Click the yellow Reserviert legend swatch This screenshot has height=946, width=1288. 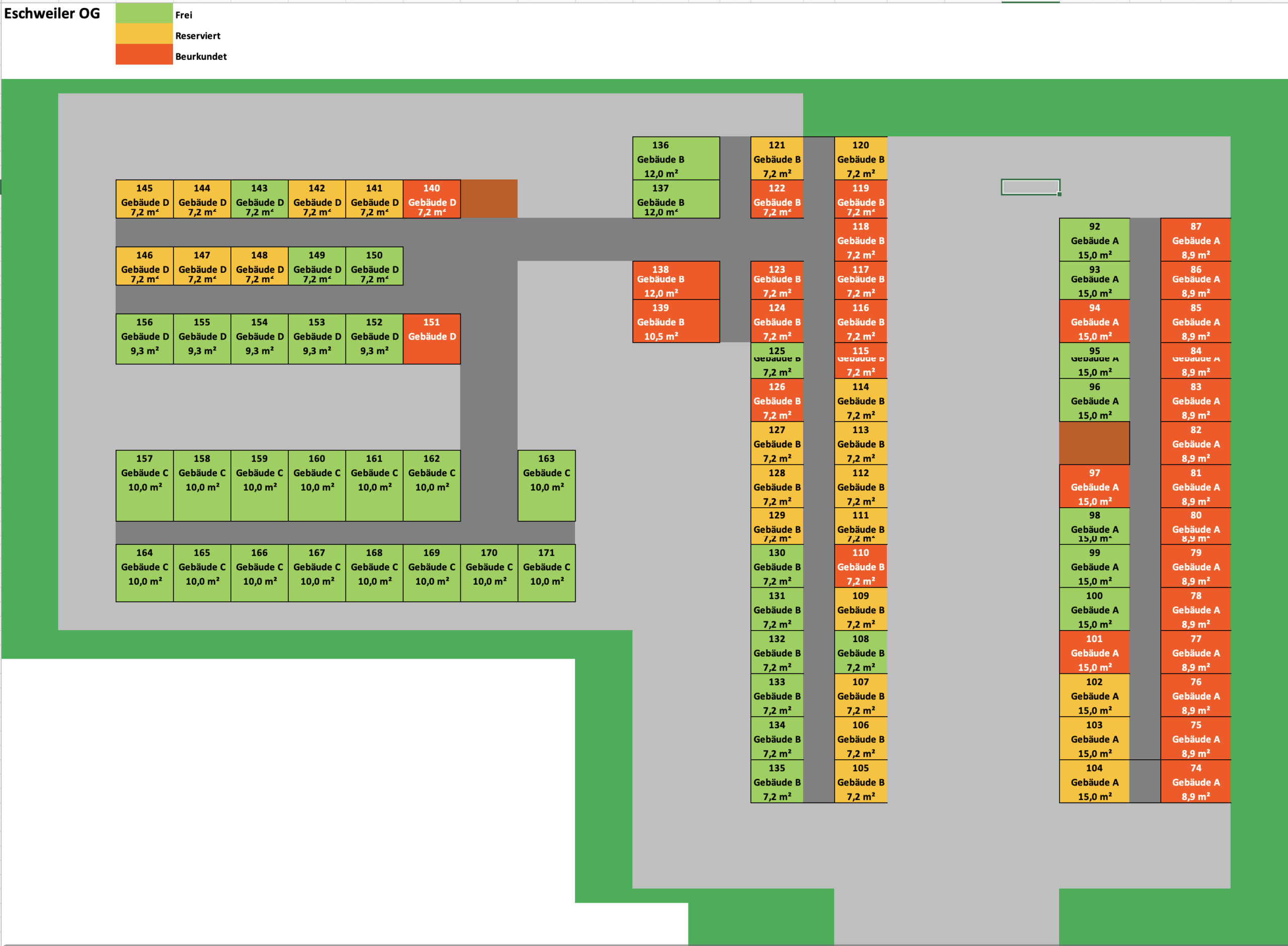[144, 34]
